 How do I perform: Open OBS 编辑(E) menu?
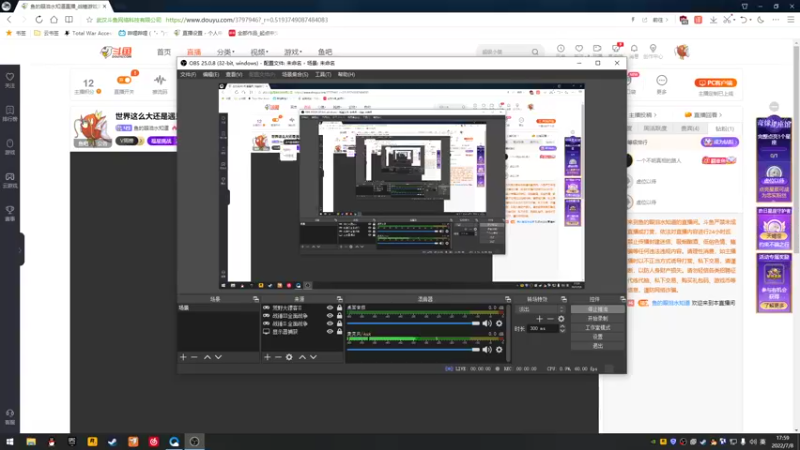tap(211, 74)
